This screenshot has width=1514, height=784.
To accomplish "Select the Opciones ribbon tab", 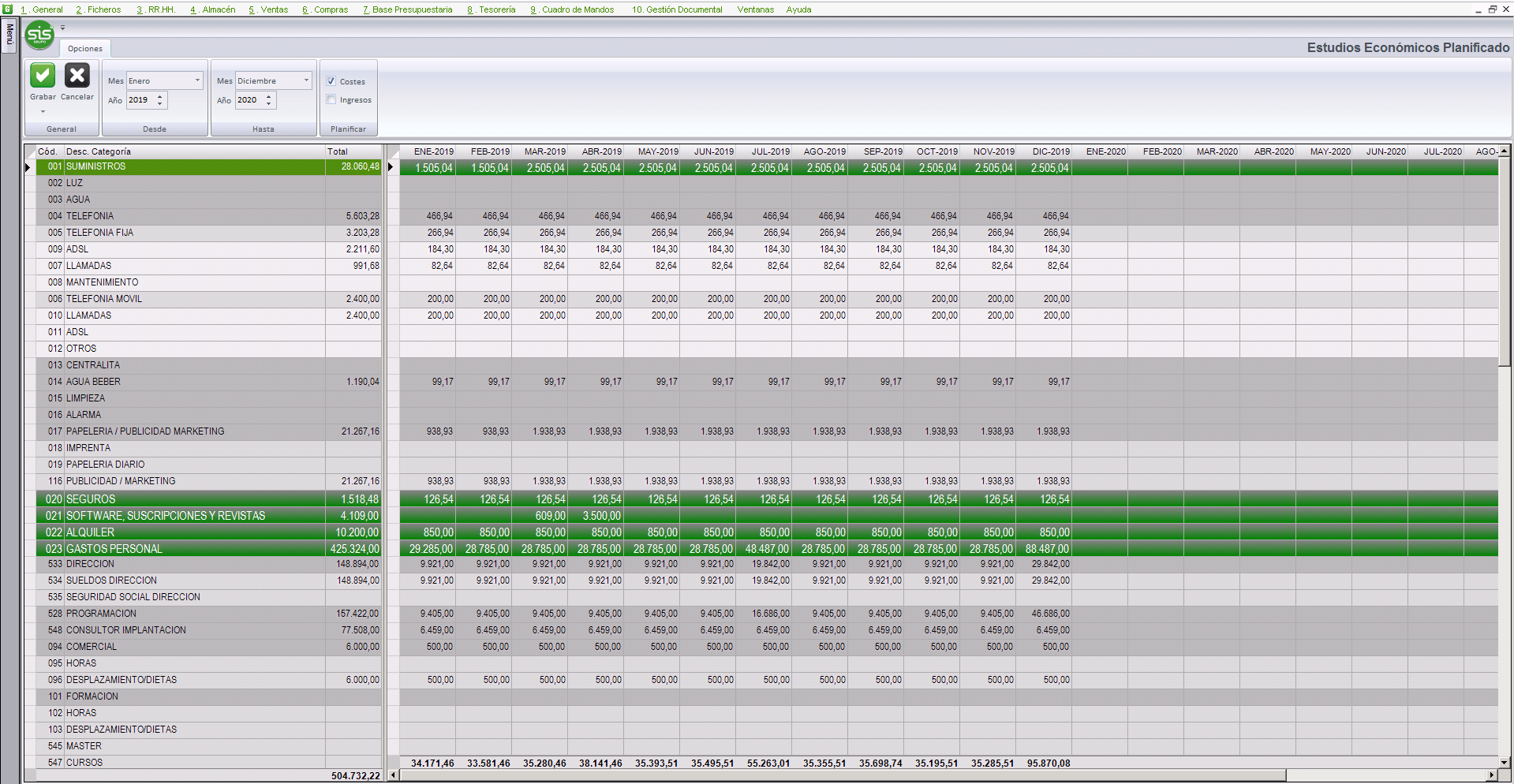I will tap(85, 49).
